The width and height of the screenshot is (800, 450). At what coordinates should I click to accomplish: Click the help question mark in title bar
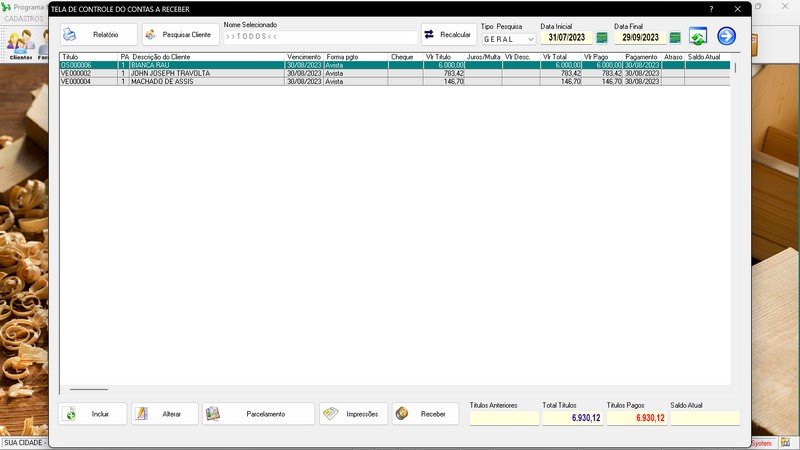(711, 8)
